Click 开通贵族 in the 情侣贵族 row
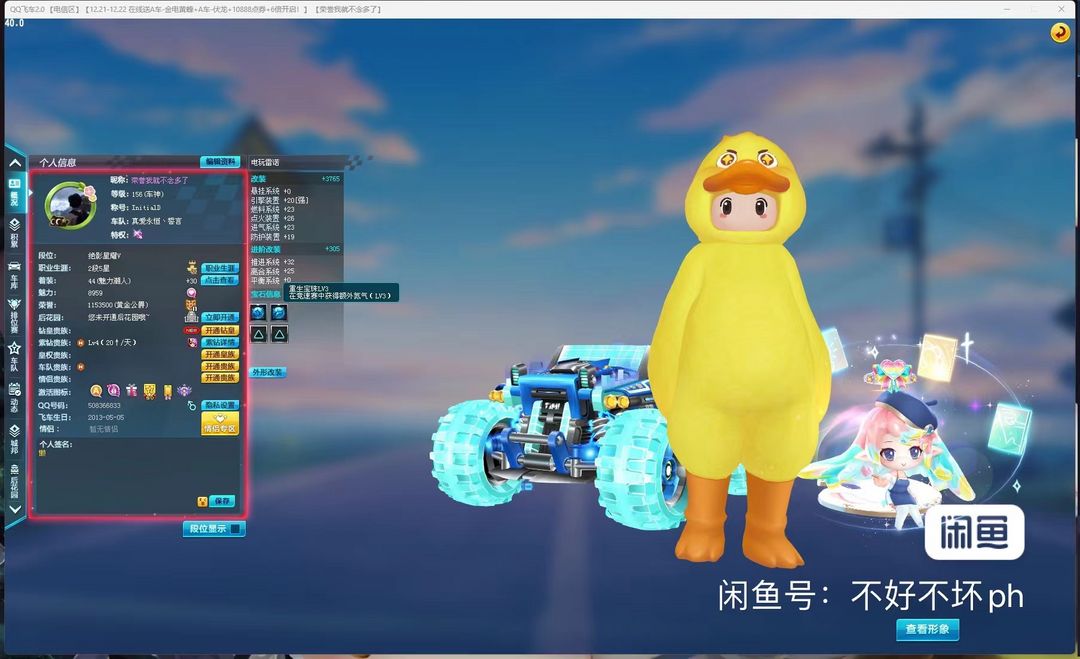This screenshot has width=1080, height=659. 220,378
